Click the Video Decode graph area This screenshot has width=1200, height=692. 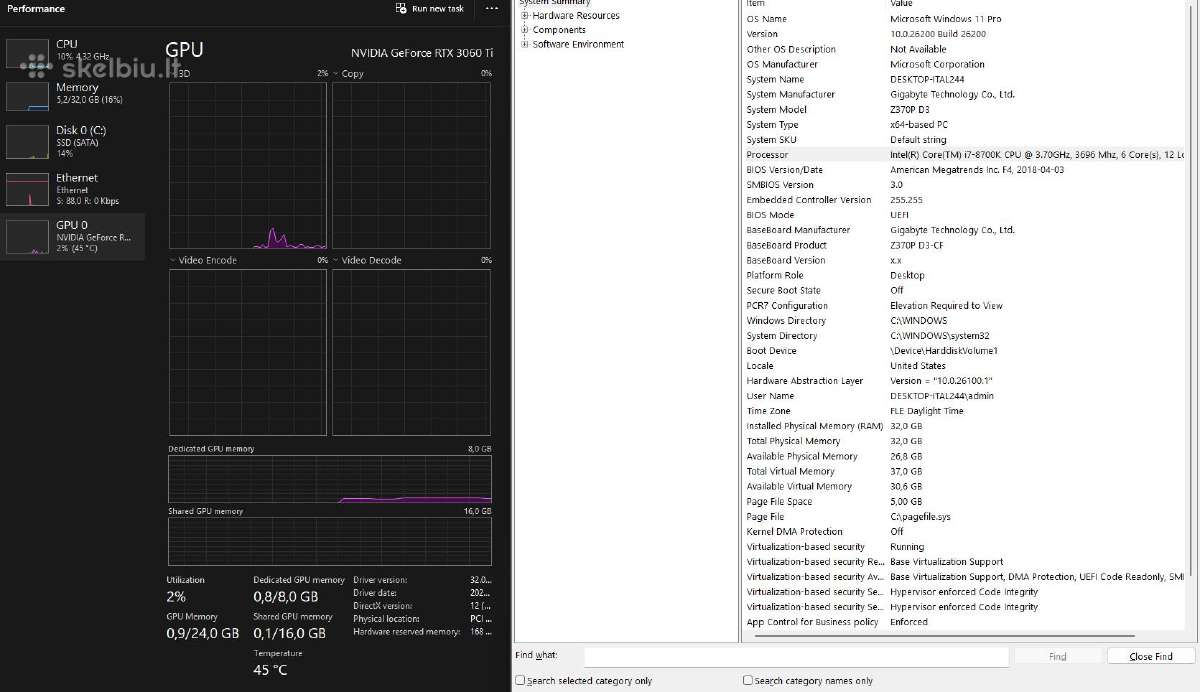click(x=412, y=351)
